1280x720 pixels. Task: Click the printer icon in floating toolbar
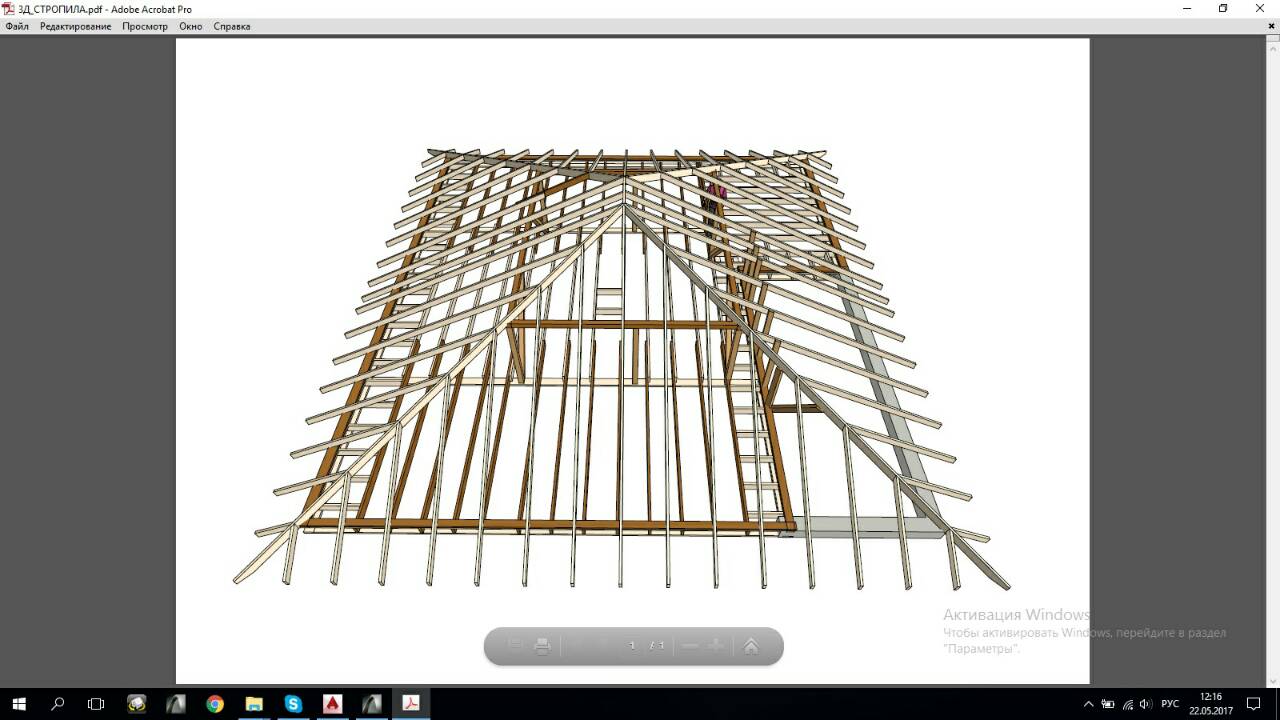tap(542, 646)
